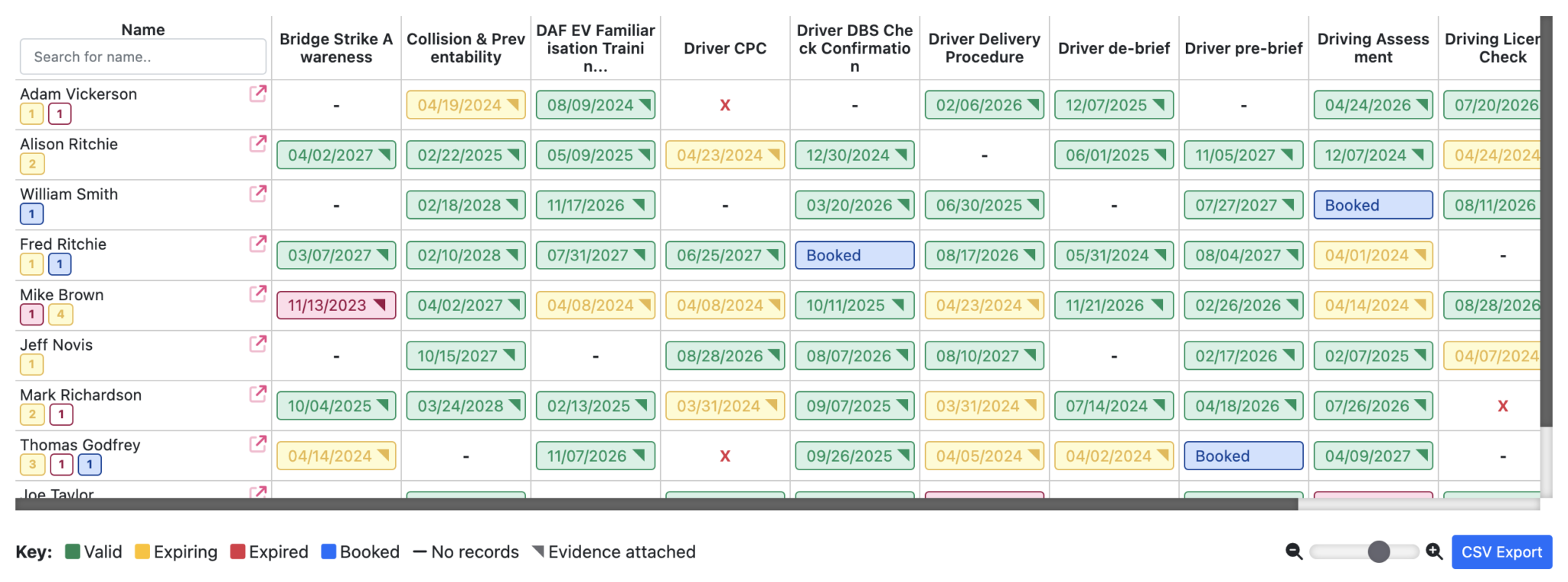Click the zoom out magnifier icon
1568x582 pixels.
(1294, 551)
